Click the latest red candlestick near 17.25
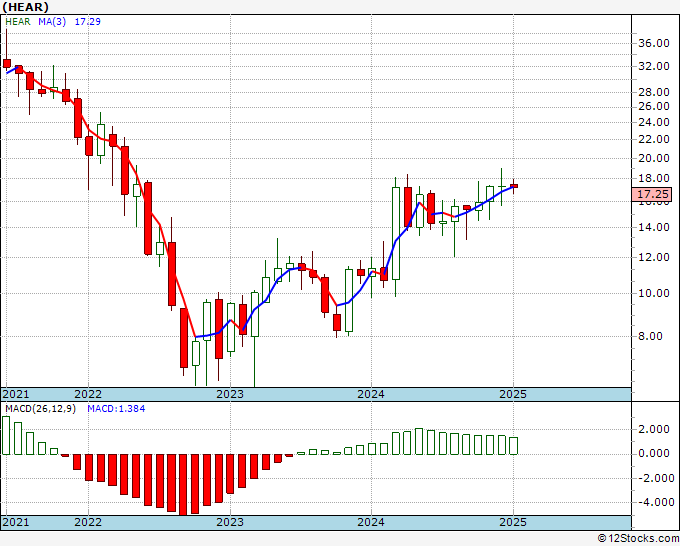This screenshot has width=680, height=546. point(513,186)
